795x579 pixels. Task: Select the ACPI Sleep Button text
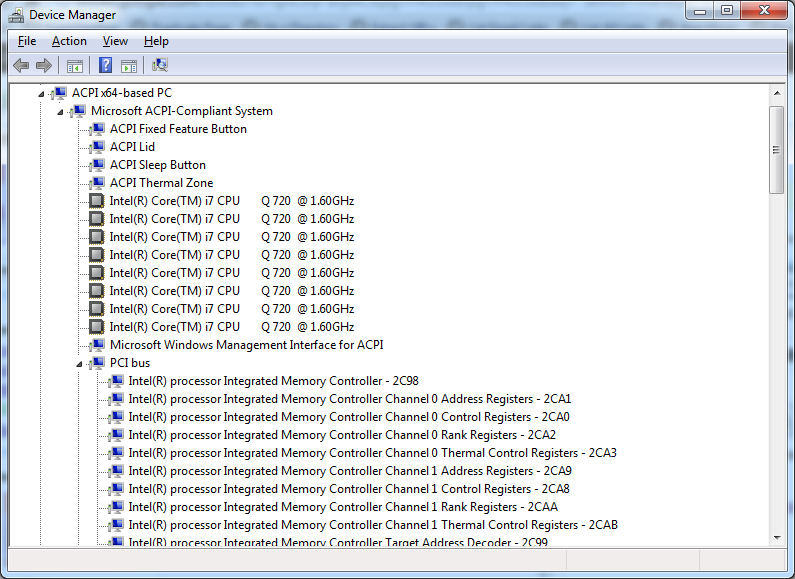(158, 165)
